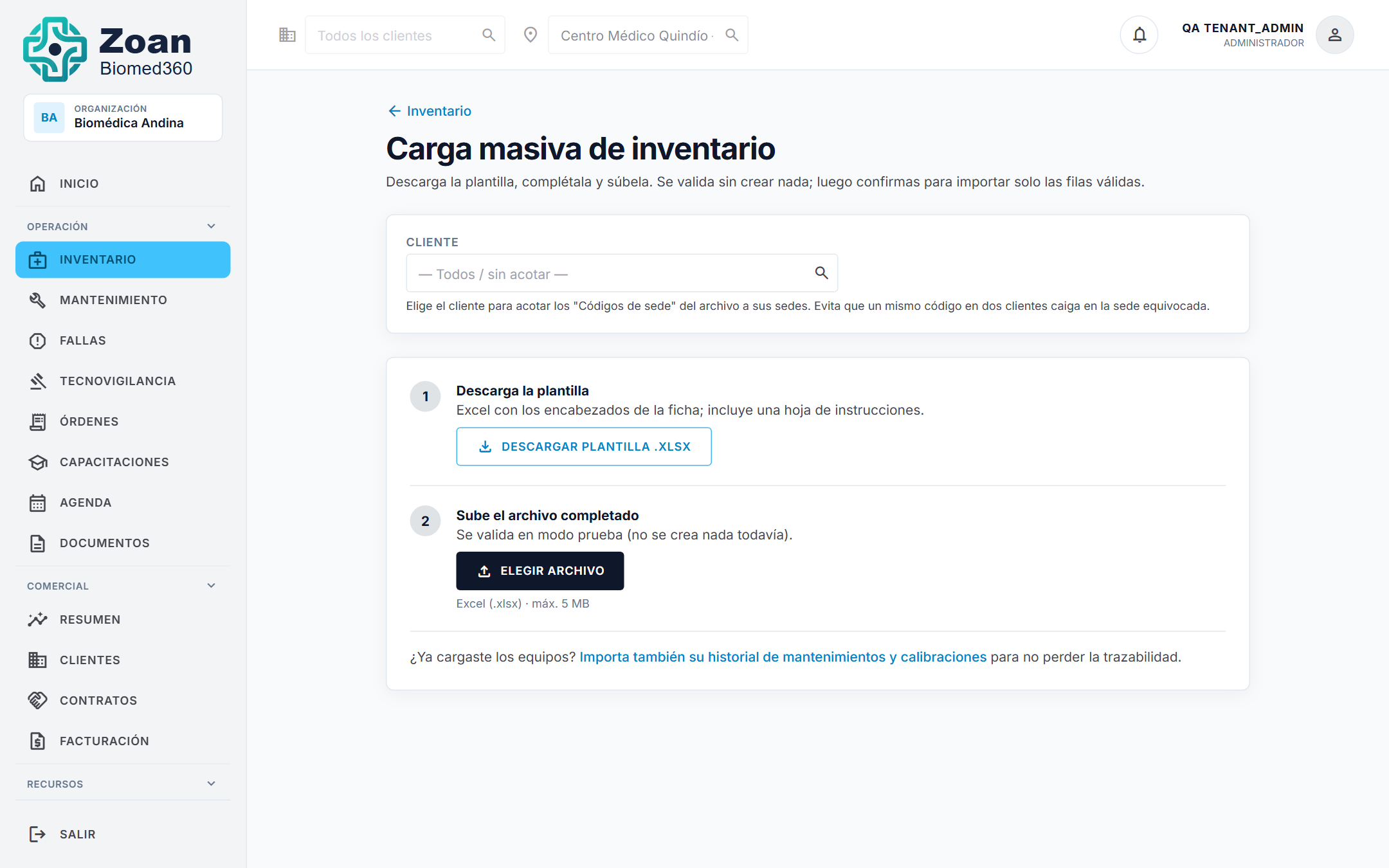Click the Zoan Biomed360 logo icon

55,50
